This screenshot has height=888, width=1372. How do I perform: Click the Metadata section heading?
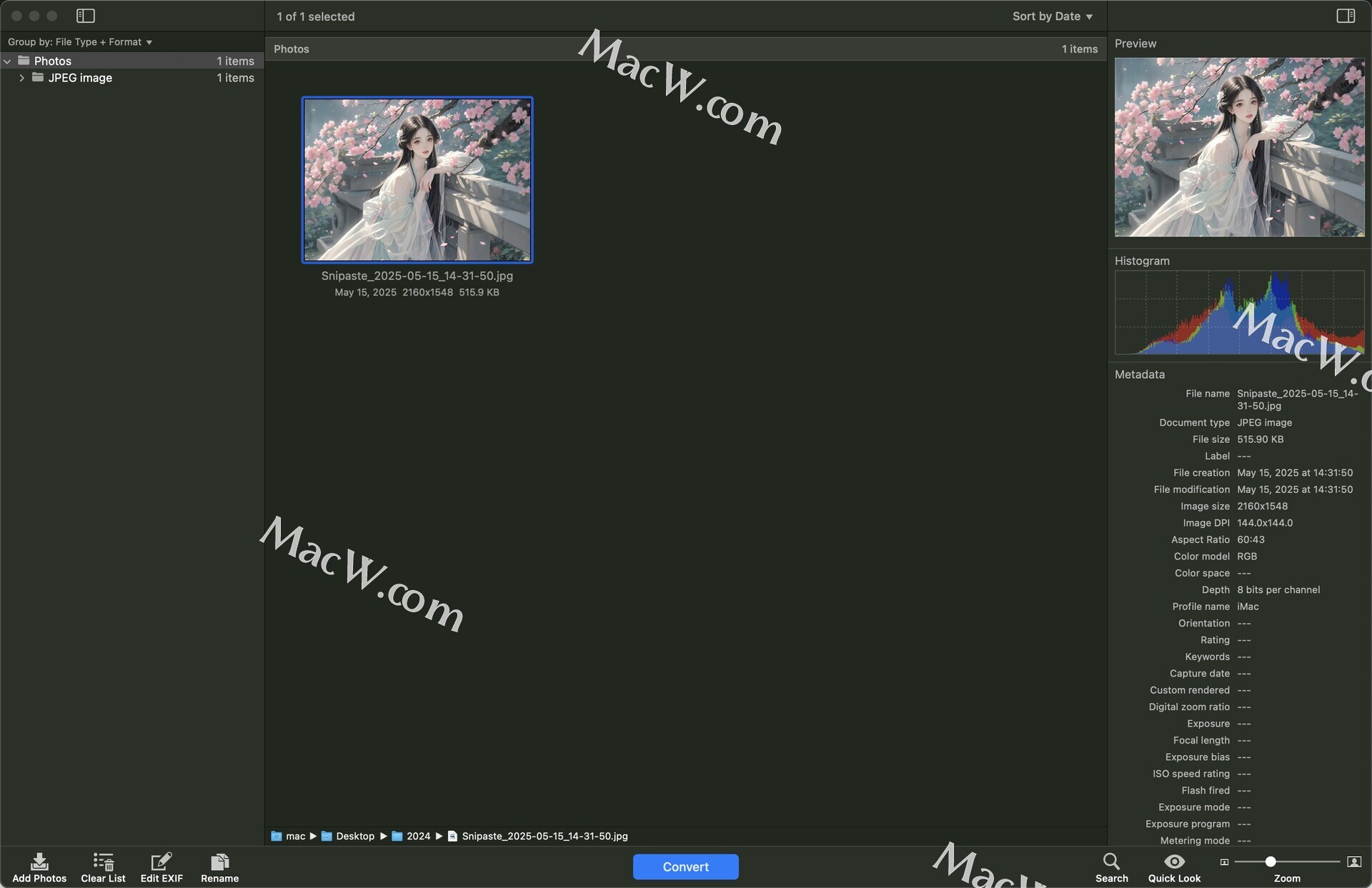coord(1139,374)
